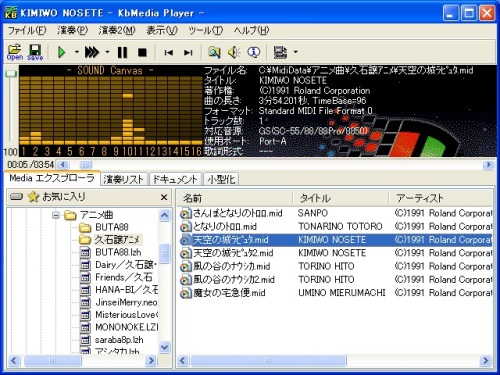Click the Save toolbar icon
This screenshot has height=375, width=500.
[35, 52]
